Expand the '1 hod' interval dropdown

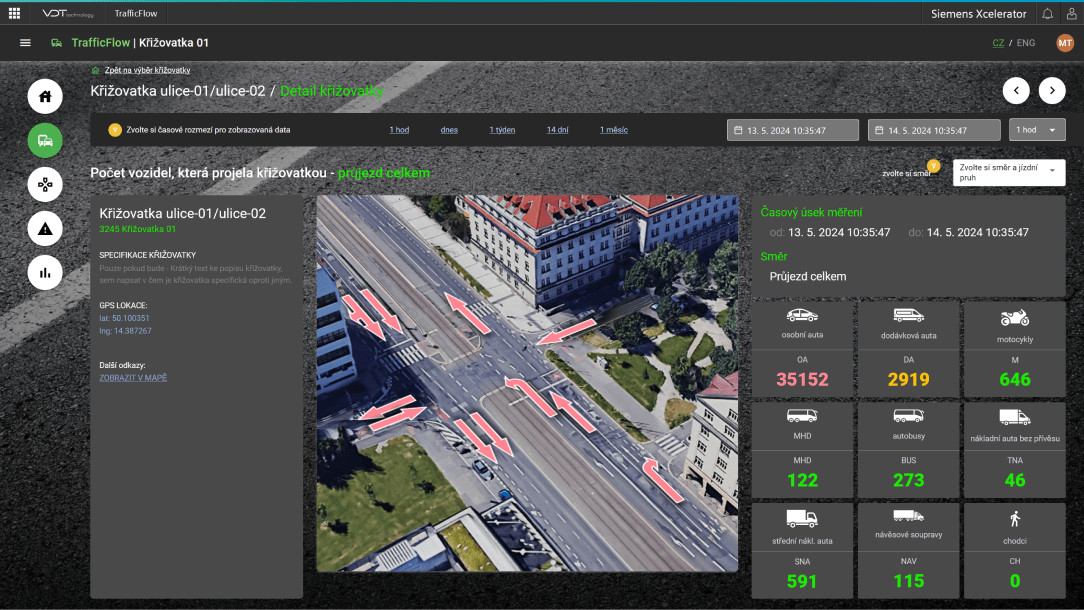coord(1037,130)
